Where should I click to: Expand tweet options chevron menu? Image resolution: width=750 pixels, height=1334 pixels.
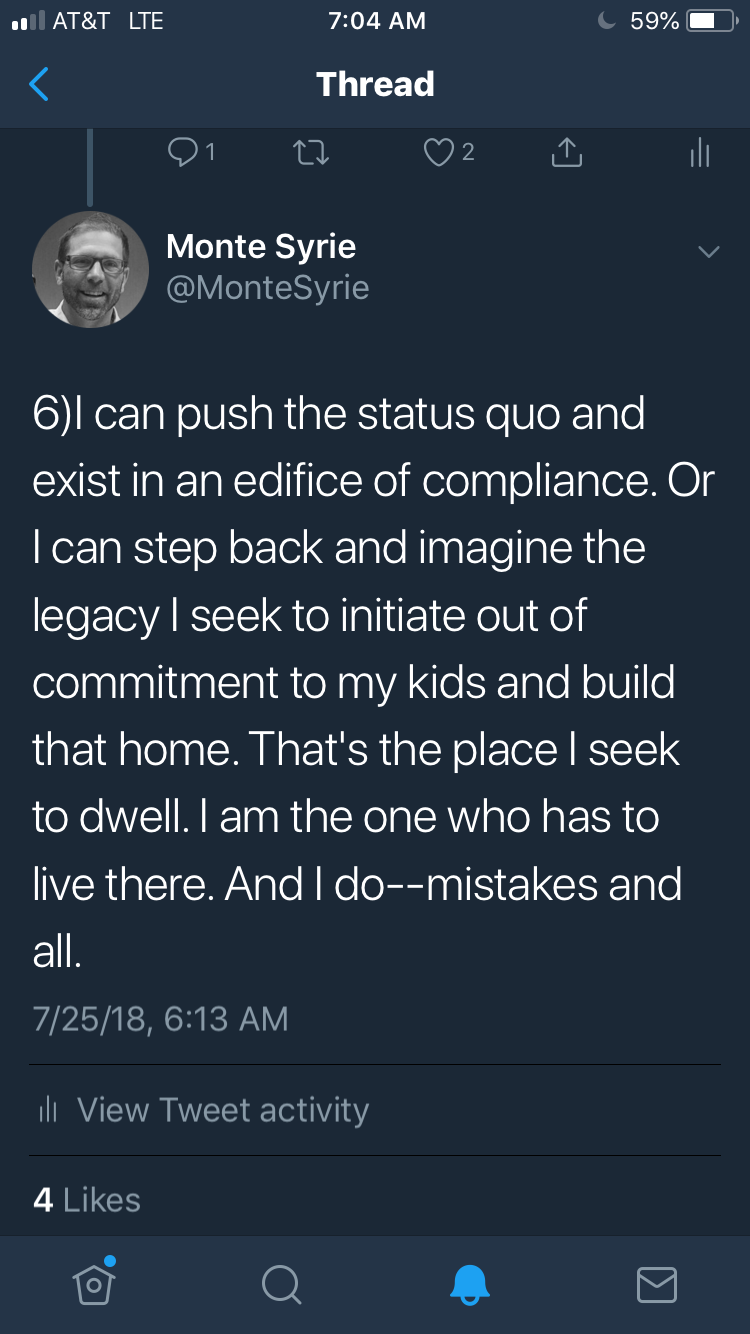pyautogui.click(x=708, y=252)
